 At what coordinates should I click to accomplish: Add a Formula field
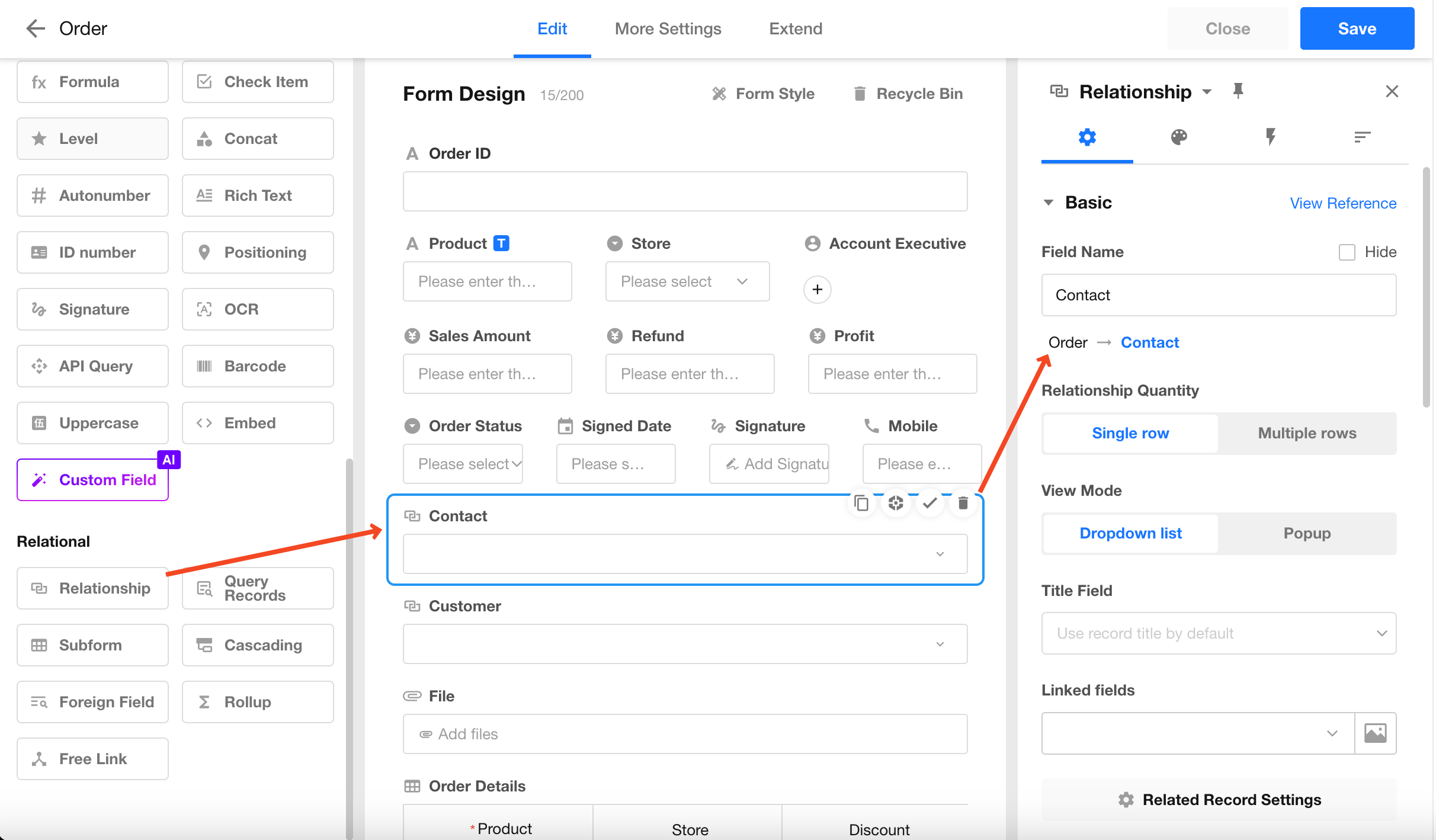pos(92,82)
